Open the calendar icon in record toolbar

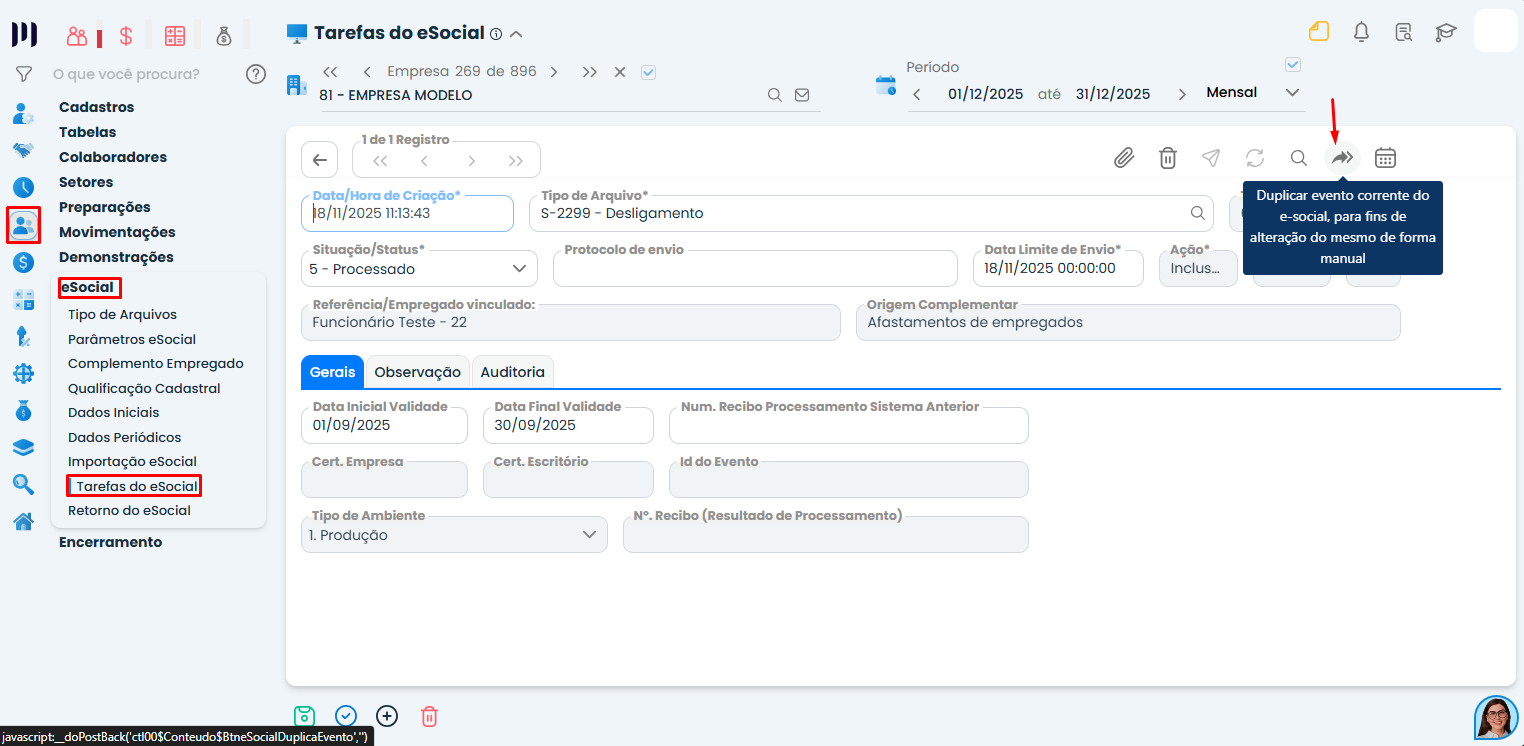coord(1385,158)
